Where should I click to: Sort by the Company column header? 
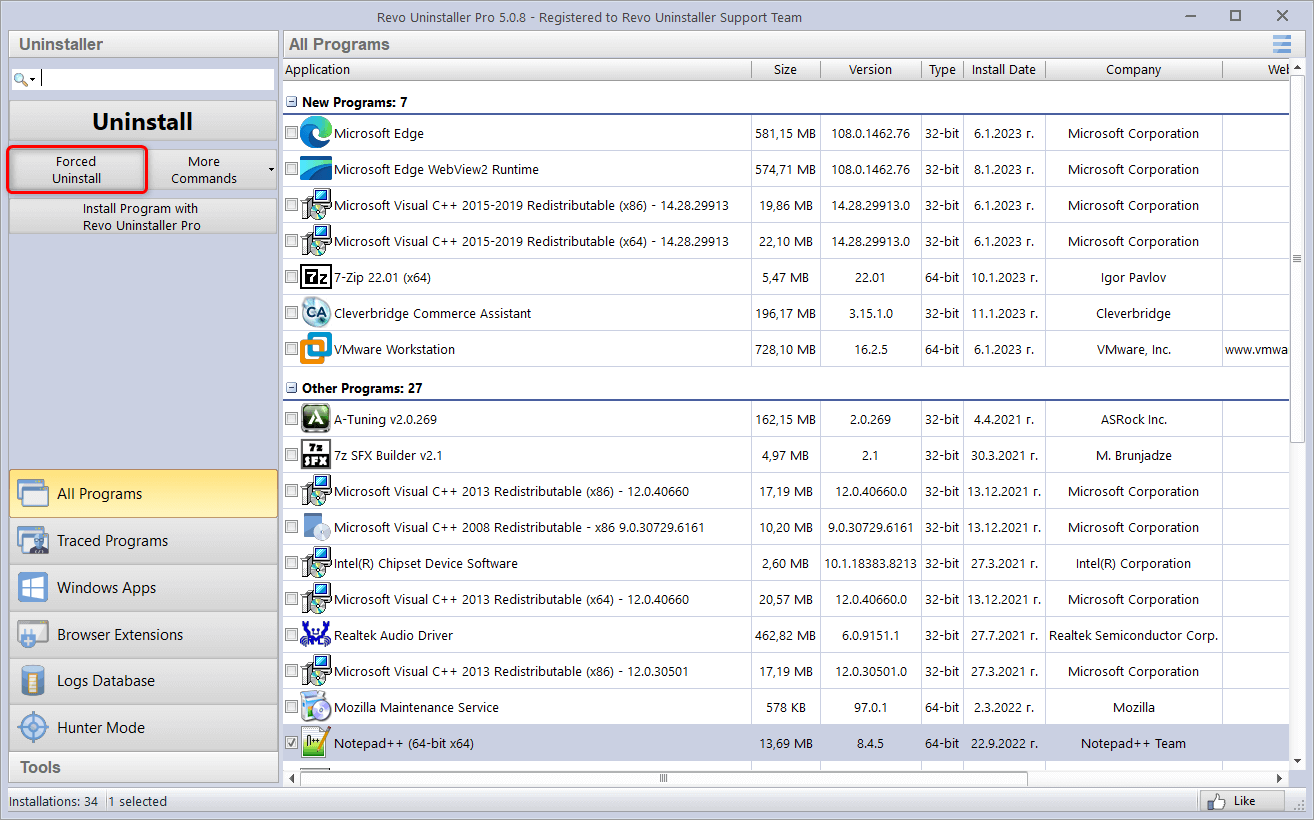[x=1134, y=70]
